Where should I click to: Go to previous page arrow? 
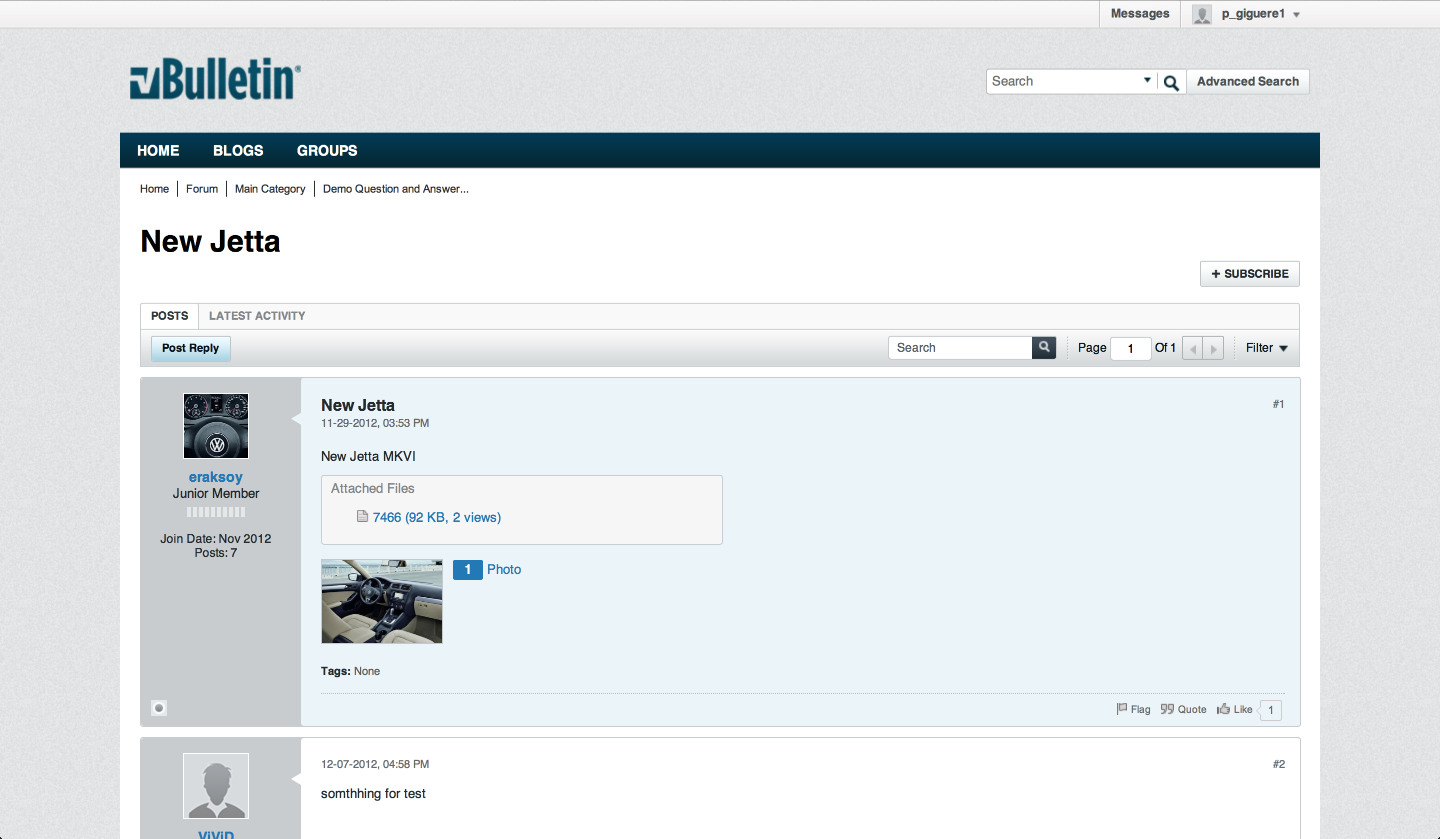tap(1192, 348)
